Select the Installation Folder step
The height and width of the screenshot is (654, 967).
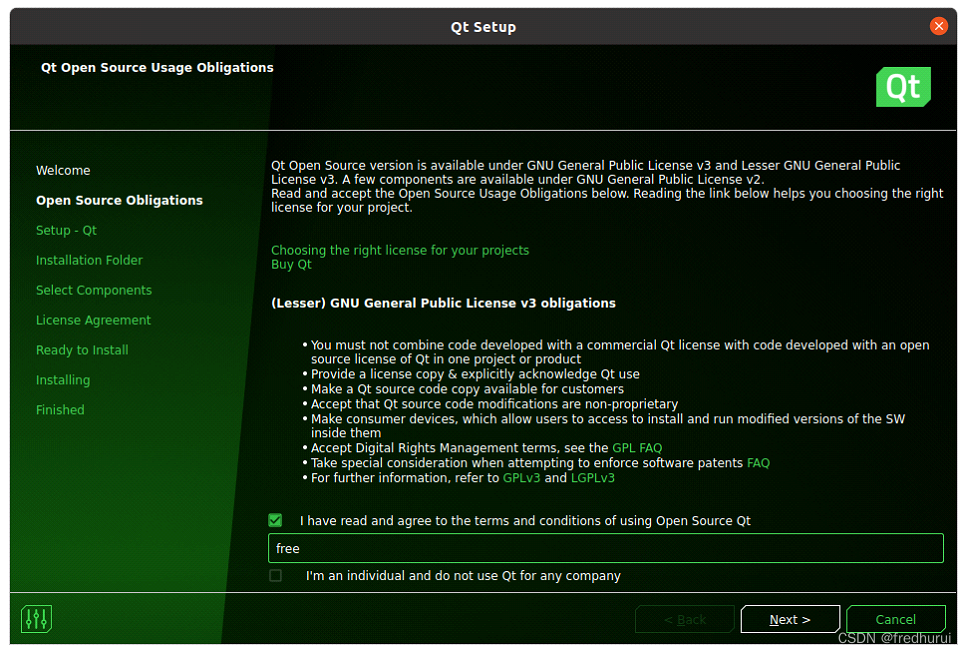89,260
